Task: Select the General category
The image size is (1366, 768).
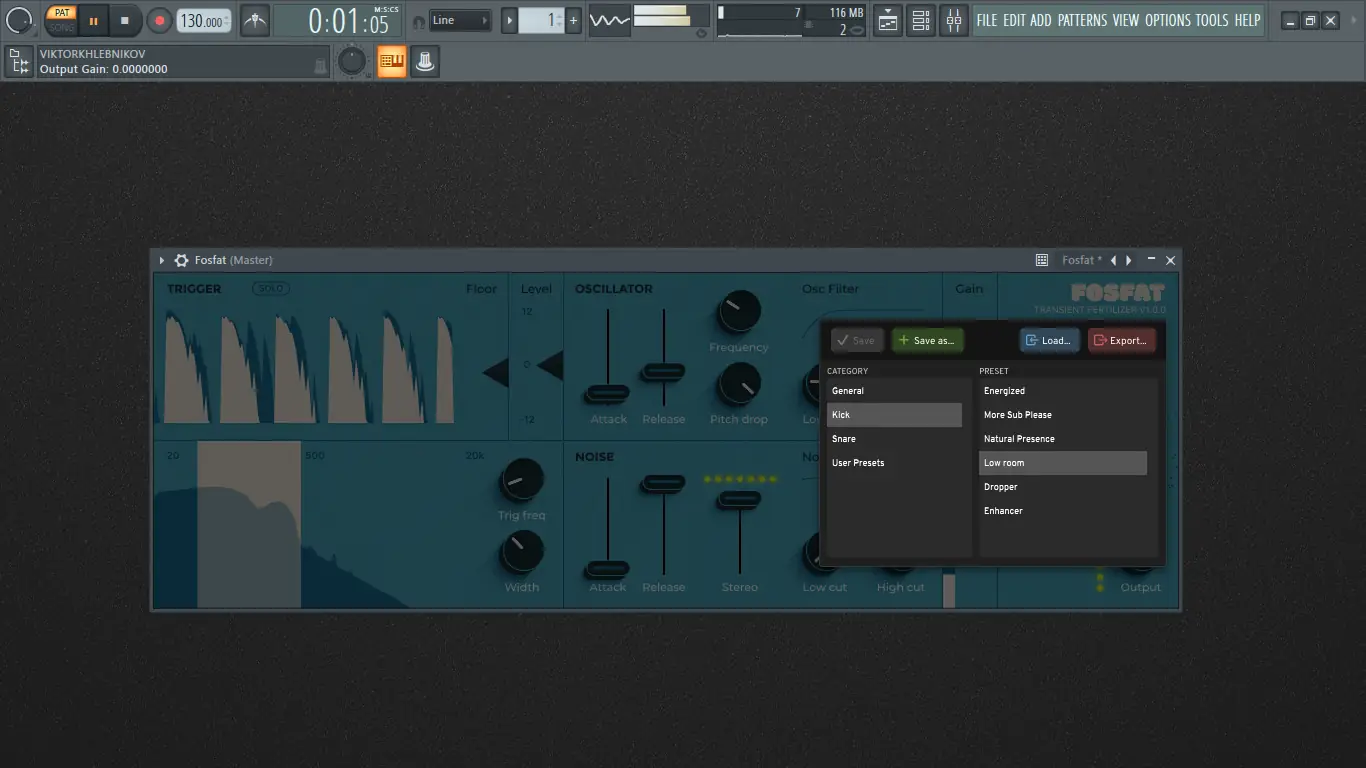Action: [x=894, y=391]
